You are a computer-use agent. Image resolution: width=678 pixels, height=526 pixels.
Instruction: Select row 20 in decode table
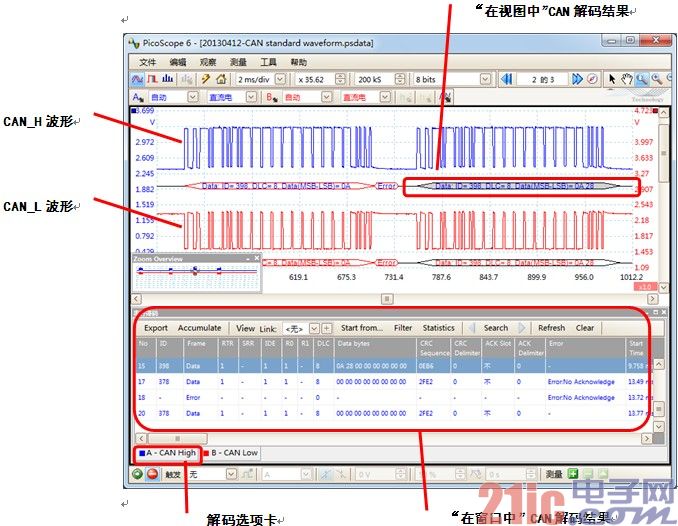tap(393, 413)
